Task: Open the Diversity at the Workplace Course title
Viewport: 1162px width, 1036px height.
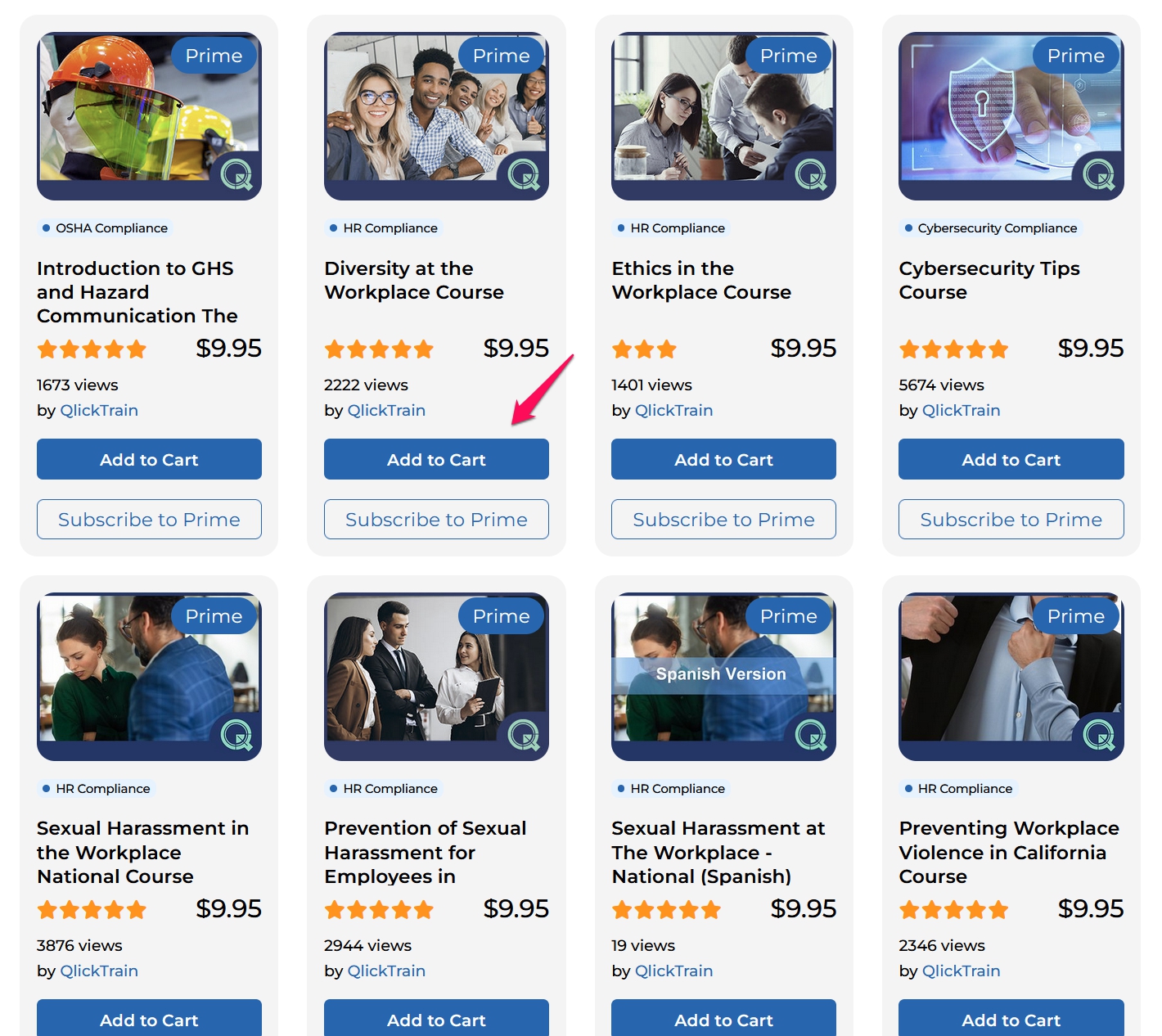Action: point(414,281)
